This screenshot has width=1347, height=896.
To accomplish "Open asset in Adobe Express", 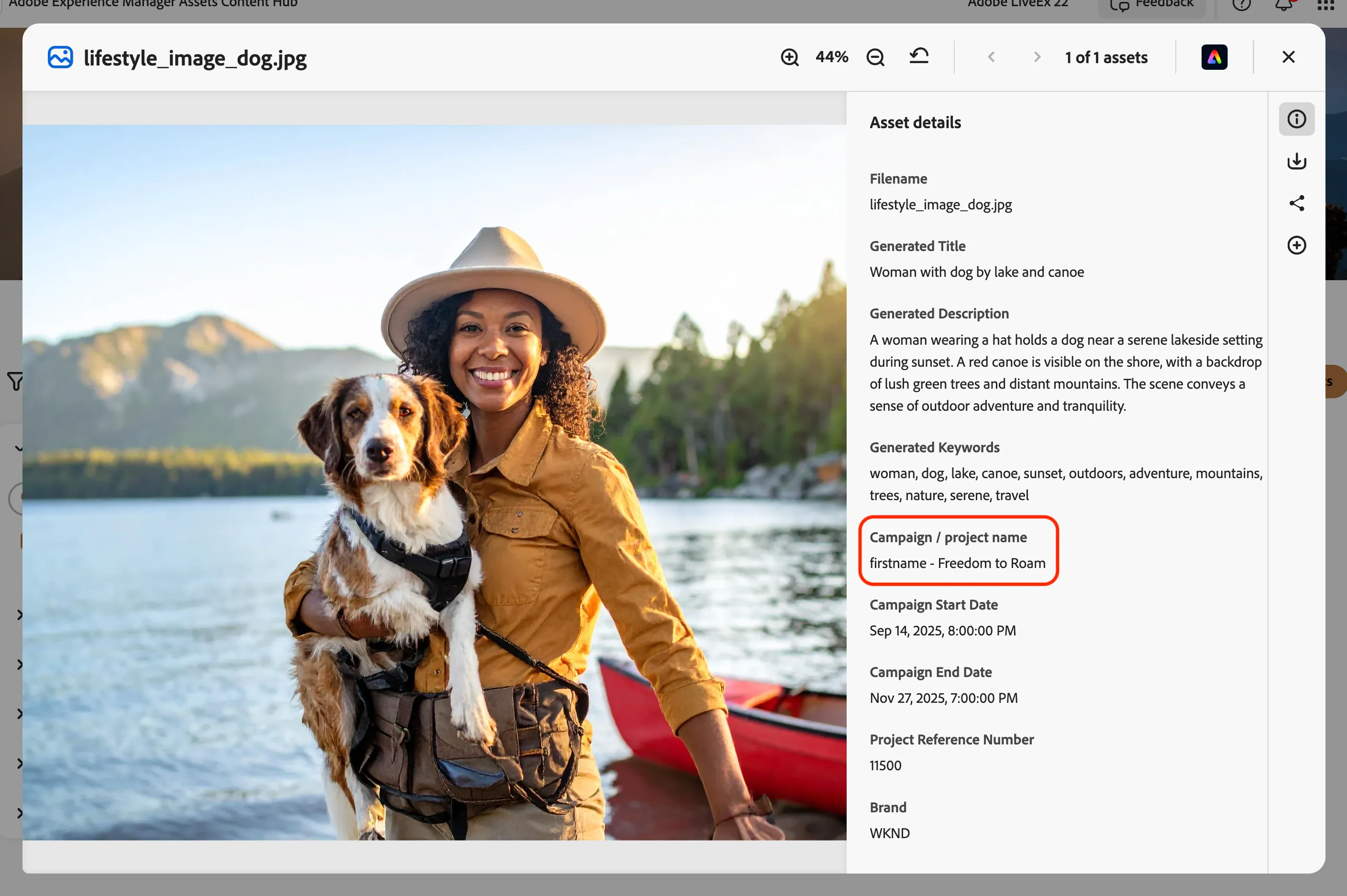I will [x=1215, y=57].
